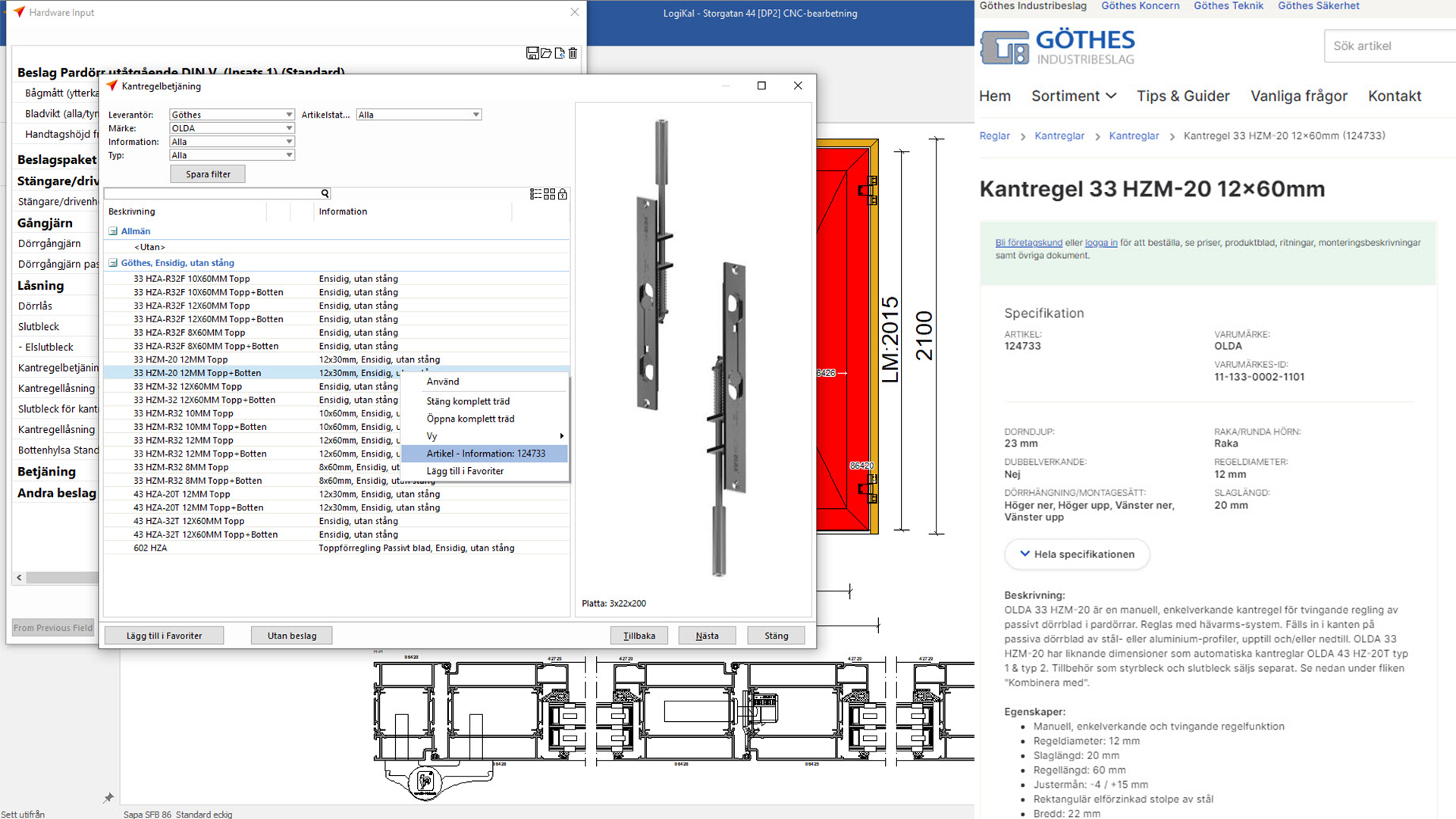Click the Lägg till i Favoriter bottom button
Screen dimensions: 1456x819
pos(164,635)
